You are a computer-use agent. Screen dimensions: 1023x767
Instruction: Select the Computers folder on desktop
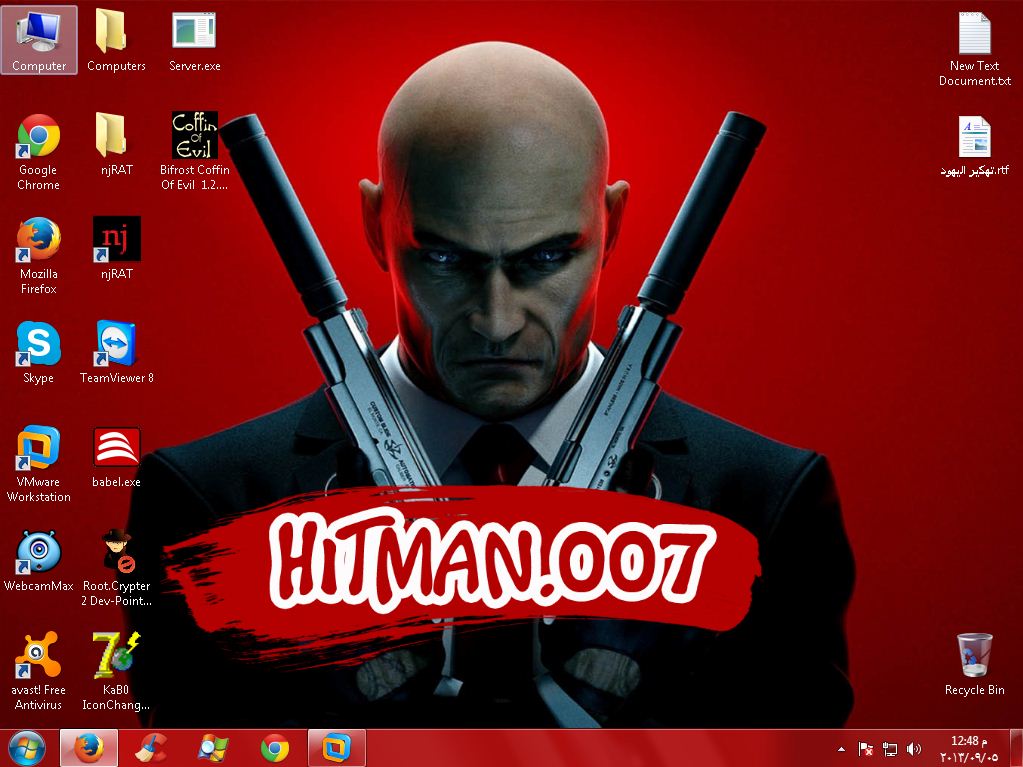click(x=116, y=34)
